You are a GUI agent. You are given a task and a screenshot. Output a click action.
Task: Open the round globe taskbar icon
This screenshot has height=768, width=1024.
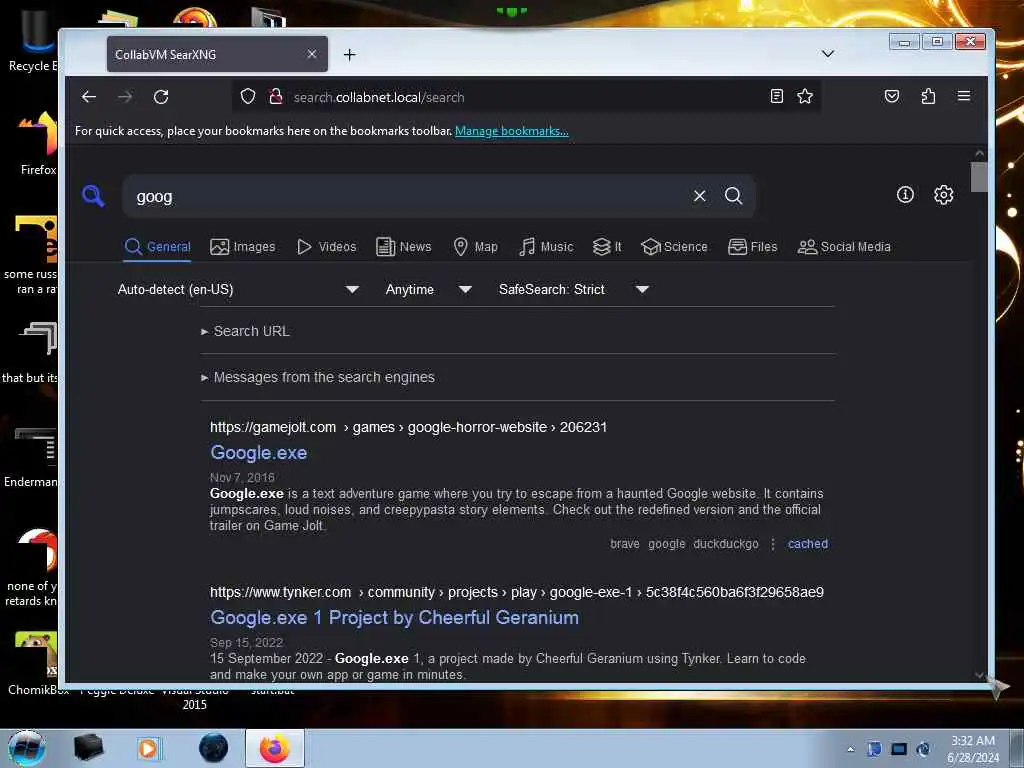click(213, 748)
